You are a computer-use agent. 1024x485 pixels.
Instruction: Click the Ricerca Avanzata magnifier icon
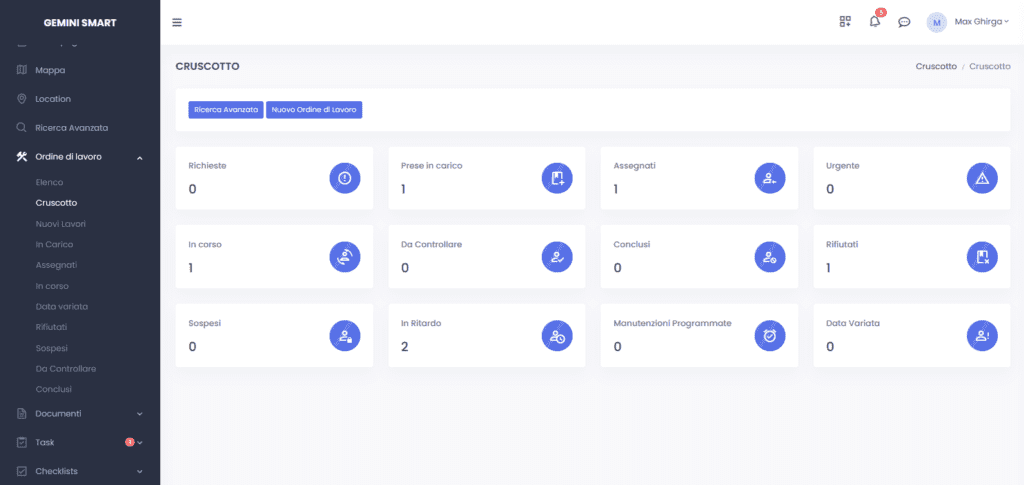22,127
